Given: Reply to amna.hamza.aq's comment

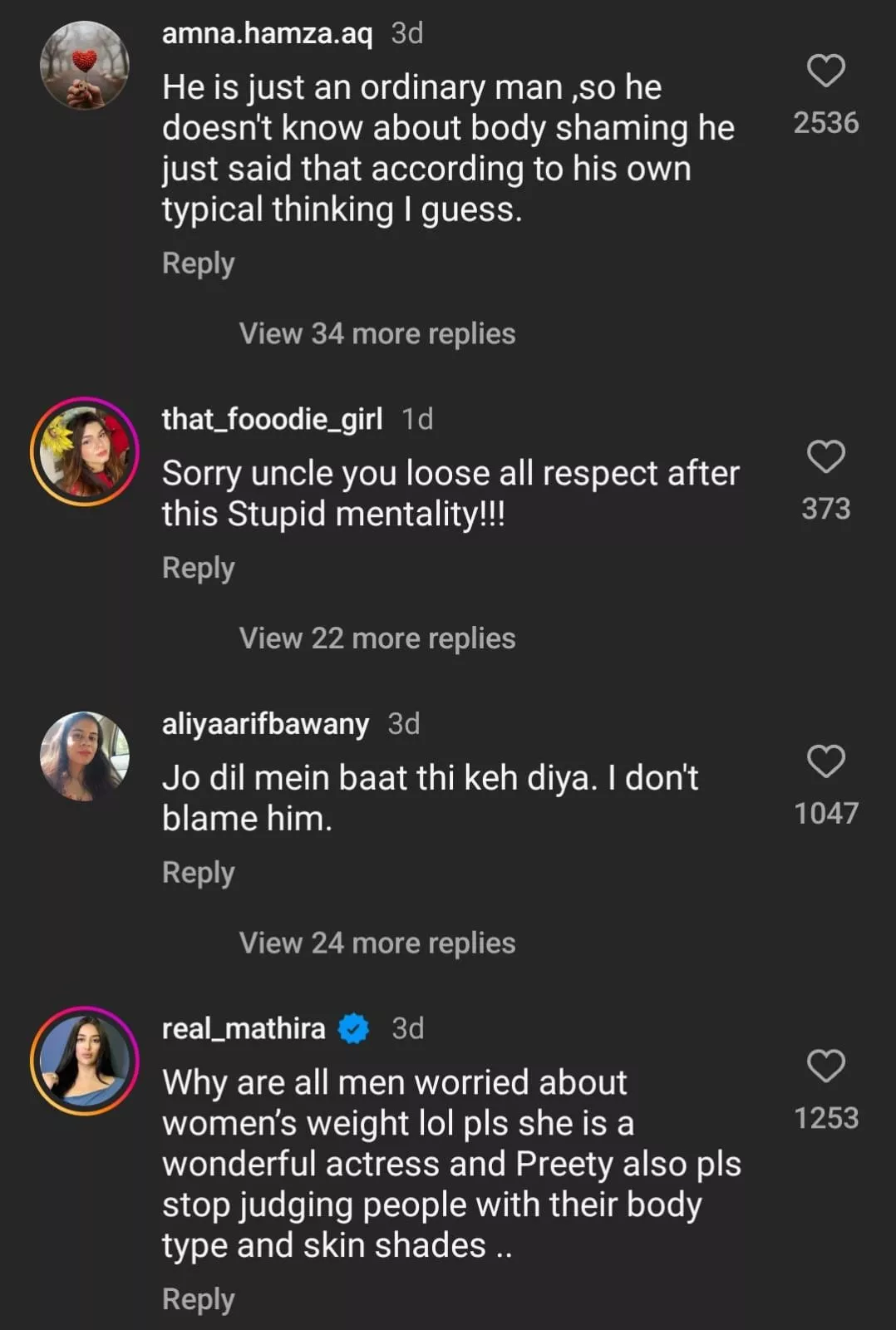Looking at the screenshot, I should coord(199,264).
